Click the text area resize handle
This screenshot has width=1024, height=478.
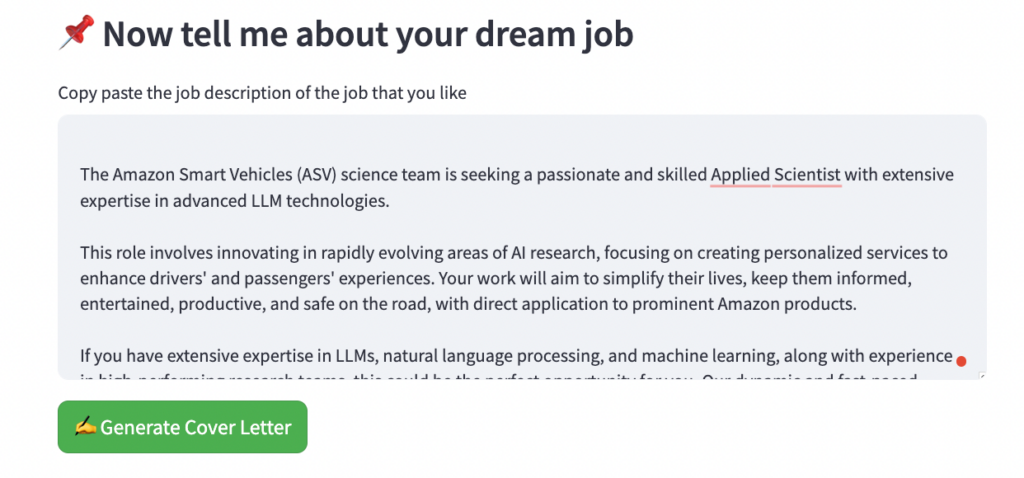(982, 375)
